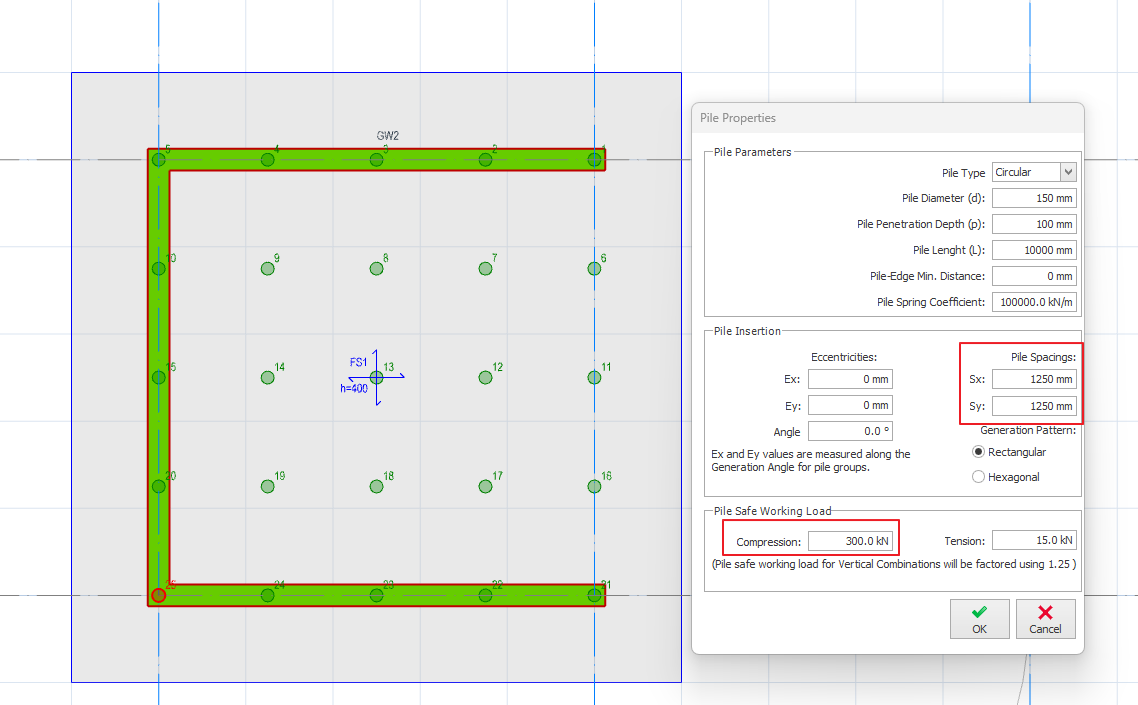The width and height of the screenshot is (1138, 705).
Task: Click pile marker 19
Action: (268, 486)
